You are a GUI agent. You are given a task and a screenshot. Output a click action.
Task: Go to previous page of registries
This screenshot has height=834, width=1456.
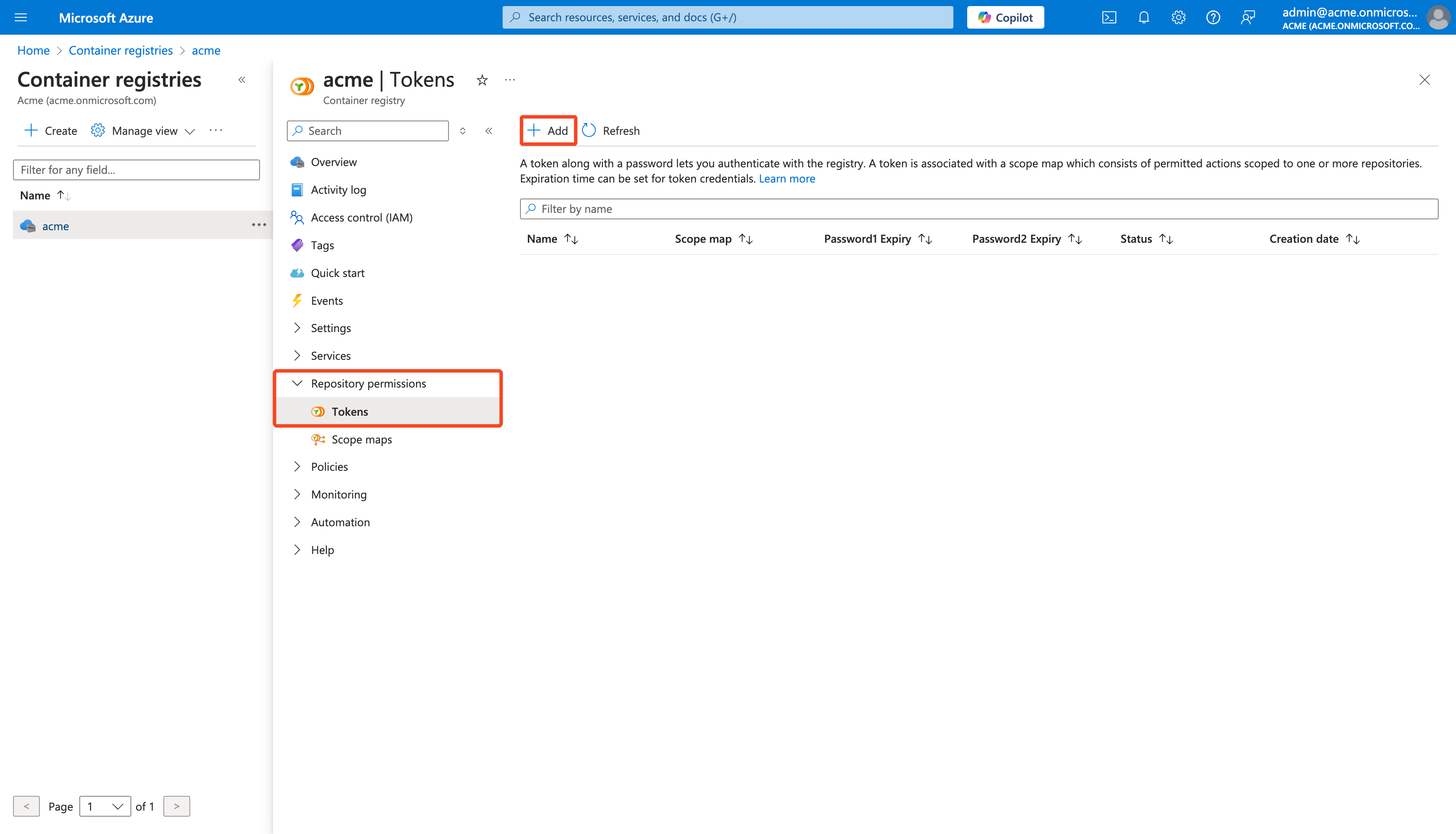(x=26, y=806)
